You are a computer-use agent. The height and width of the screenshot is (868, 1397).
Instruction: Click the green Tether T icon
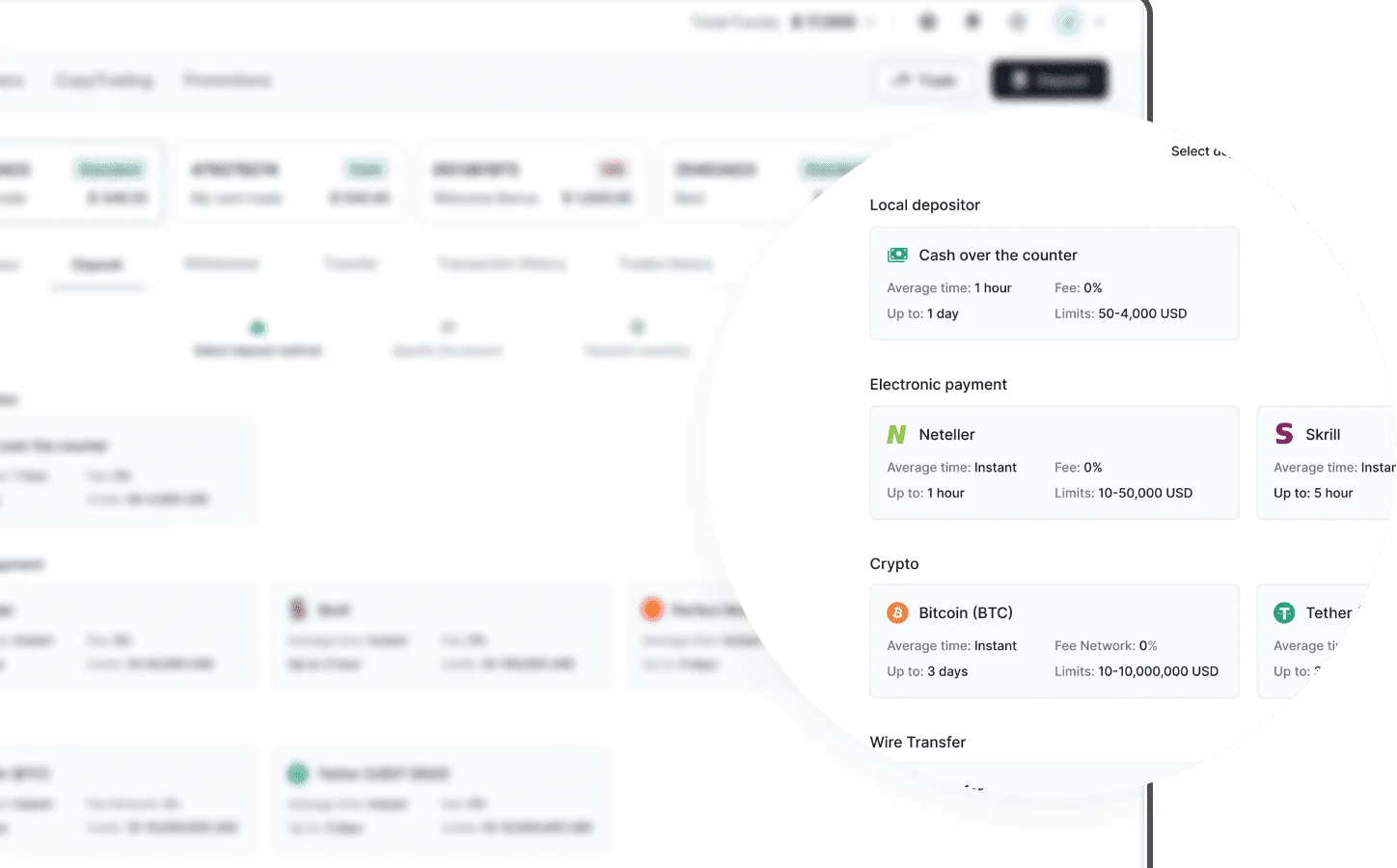pos(1284,612)
